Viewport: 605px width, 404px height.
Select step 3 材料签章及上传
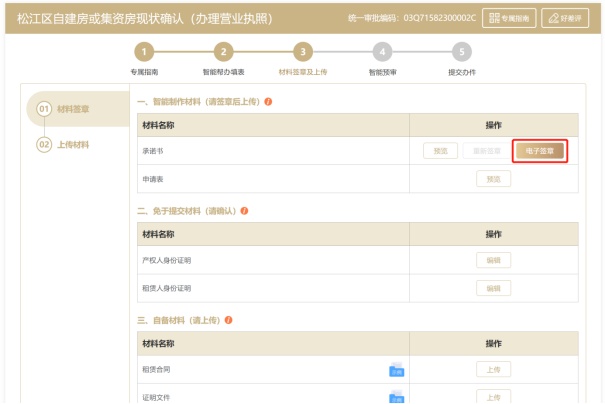click(x=302, y=52)
